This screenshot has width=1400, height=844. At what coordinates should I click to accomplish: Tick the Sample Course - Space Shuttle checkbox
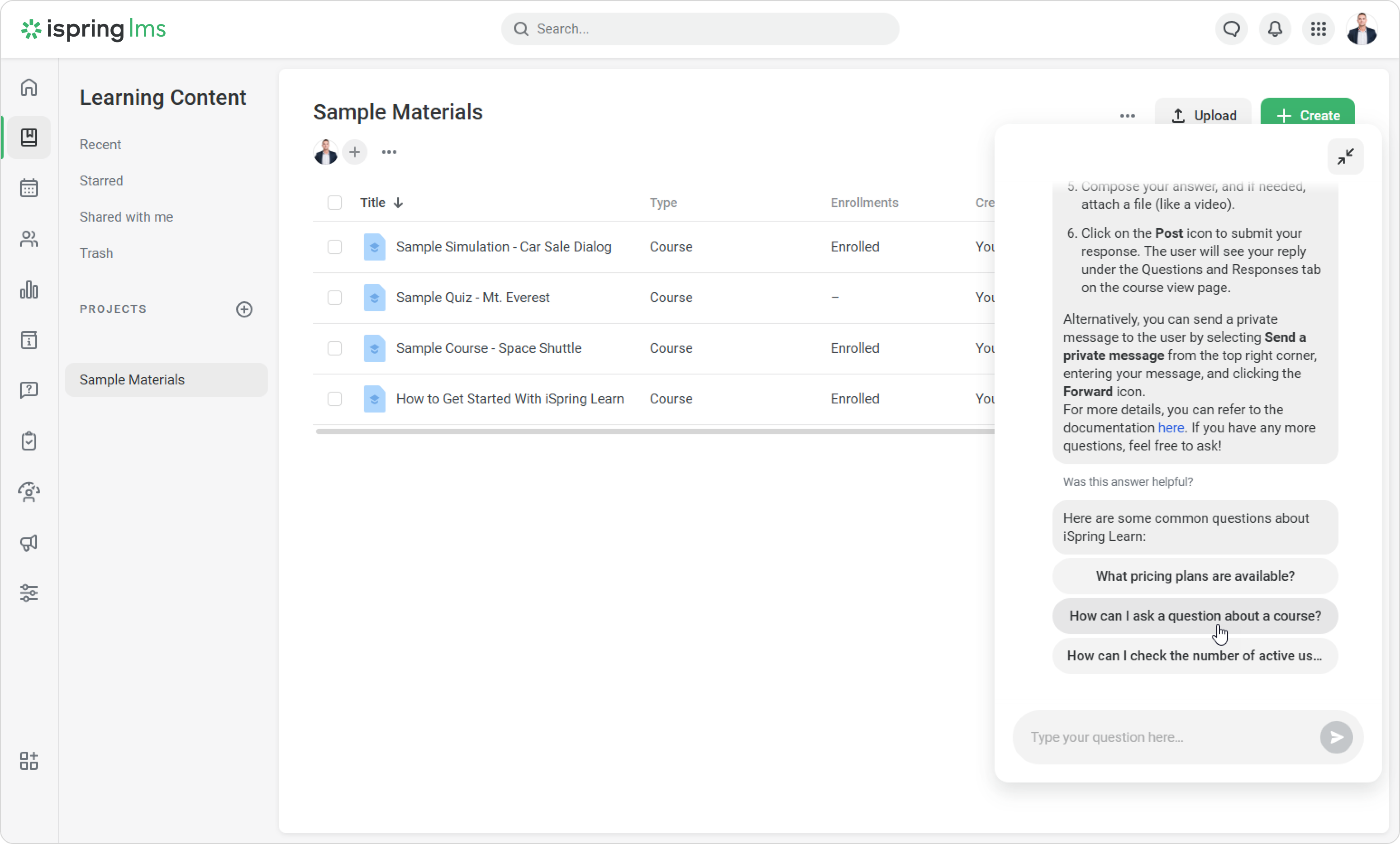[x=335, y=348]
